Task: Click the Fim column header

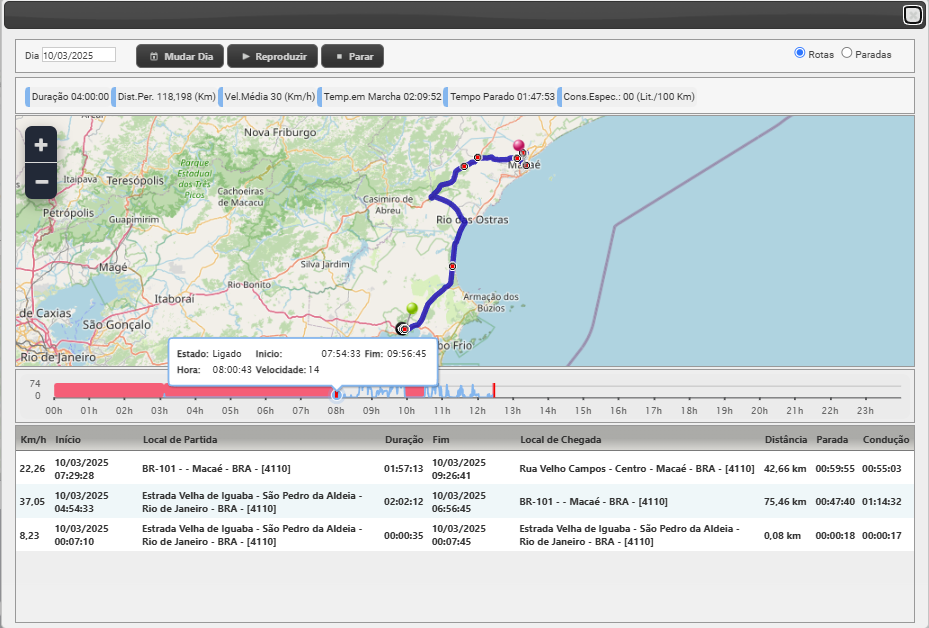Action: 441,440
